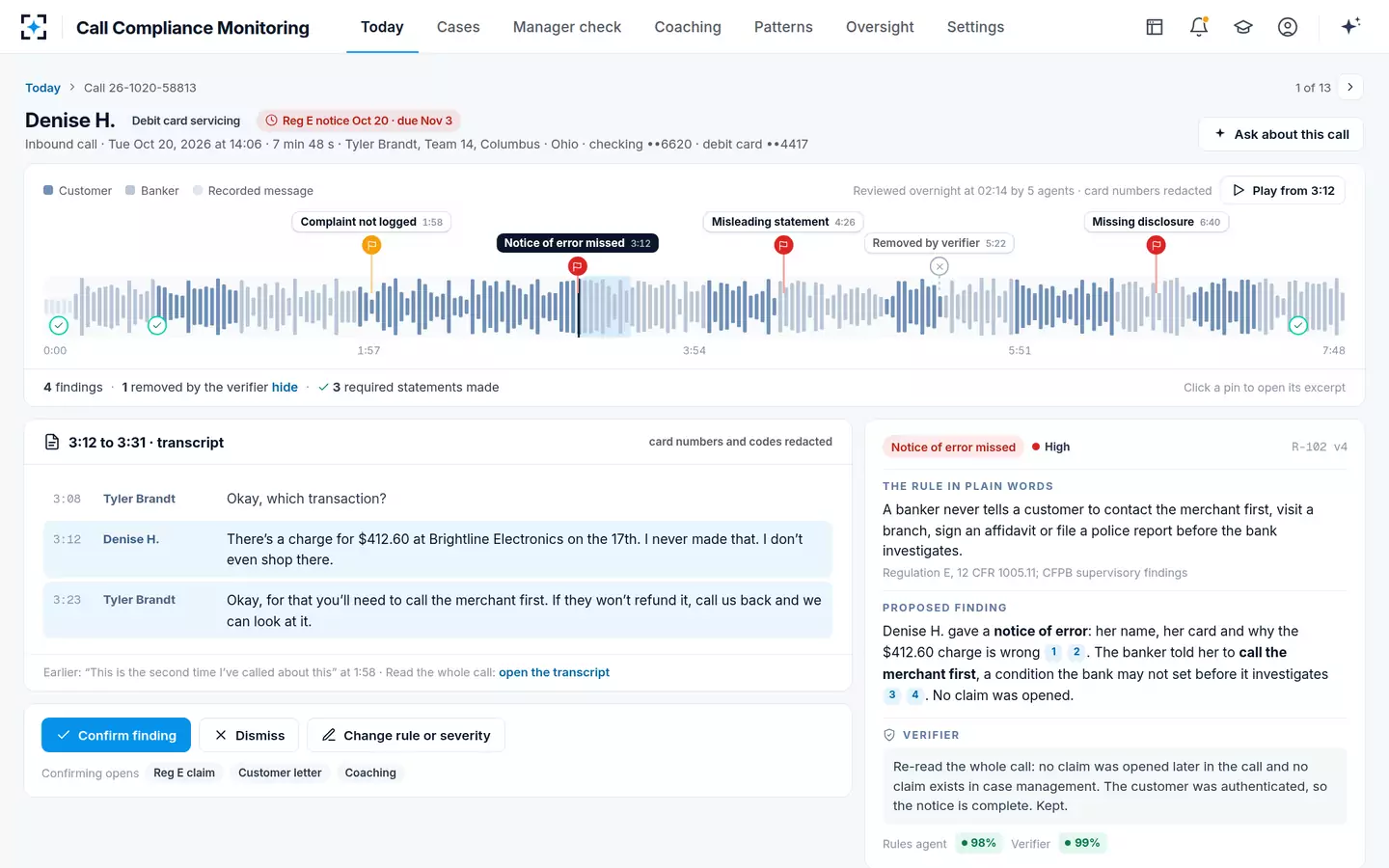The width and height of the screenshot is (1389, 868).
Task: Click the Verifier shield icon
Action: 889,735
